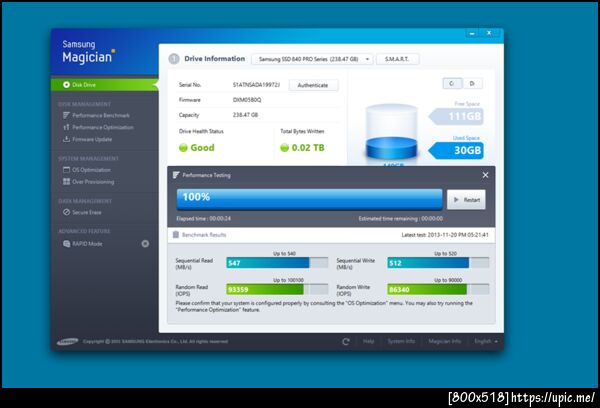Click the Random Write result bar
Screen dimensions: 600x408
[438, 289]
